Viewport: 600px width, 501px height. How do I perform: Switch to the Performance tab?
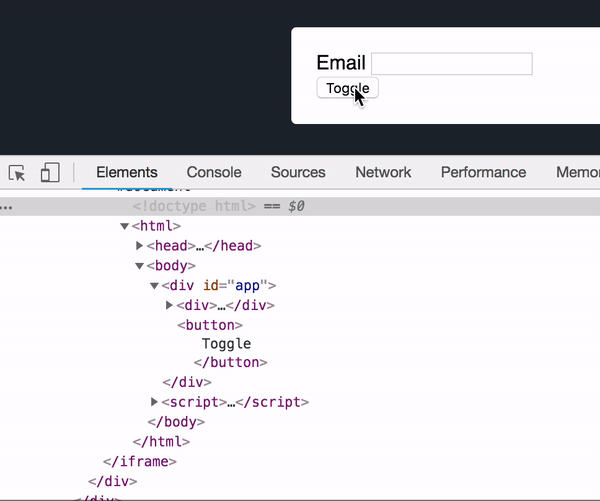pos(483,172)
